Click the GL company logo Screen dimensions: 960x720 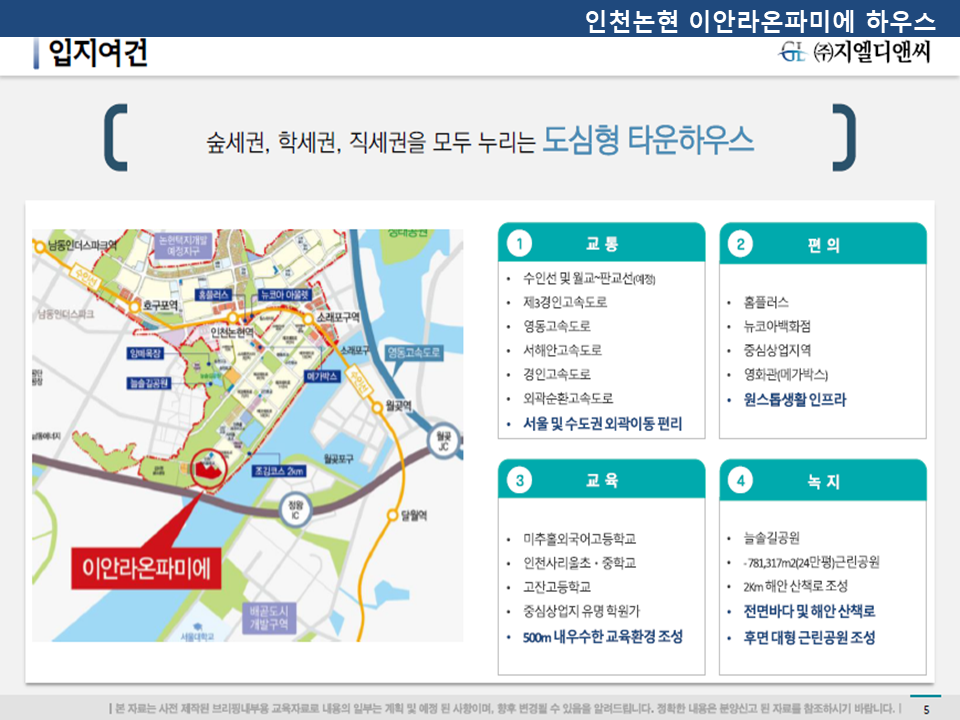793,52
